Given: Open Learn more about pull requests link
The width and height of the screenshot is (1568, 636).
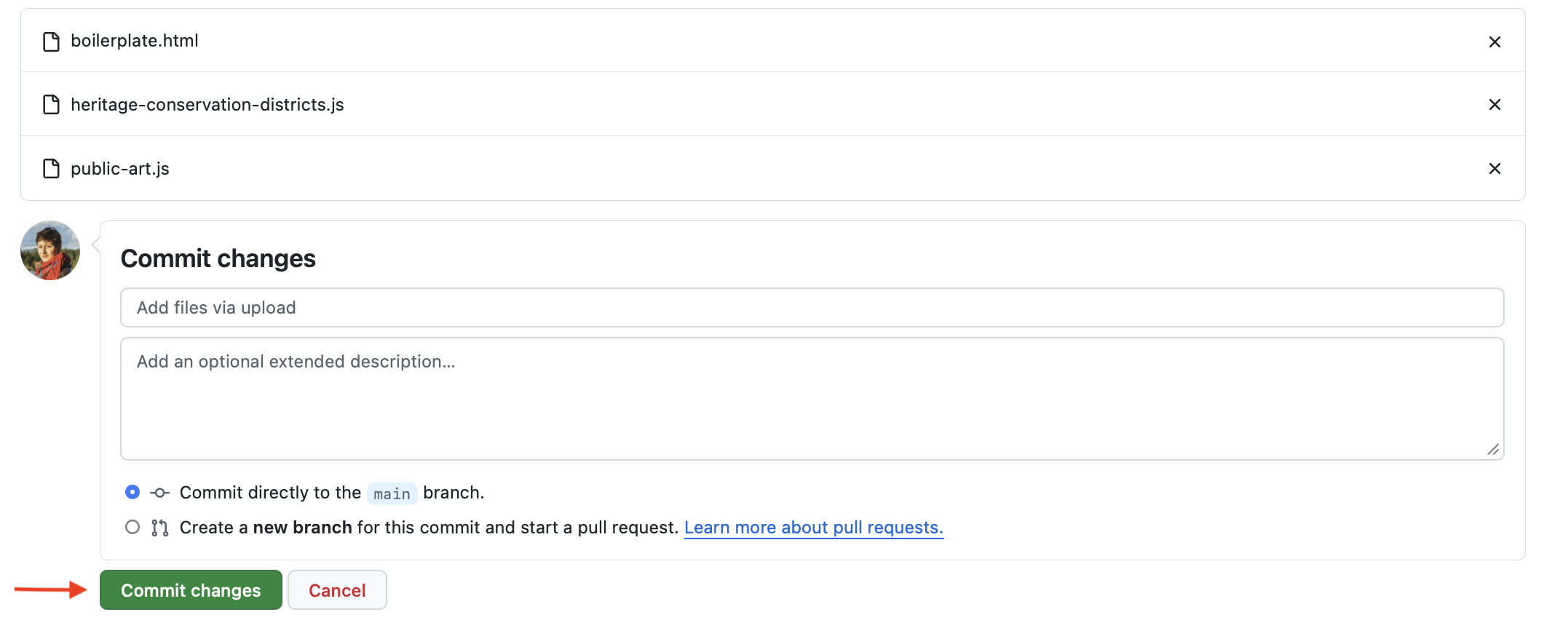Looking at the screenshot, I should (813, 528).
